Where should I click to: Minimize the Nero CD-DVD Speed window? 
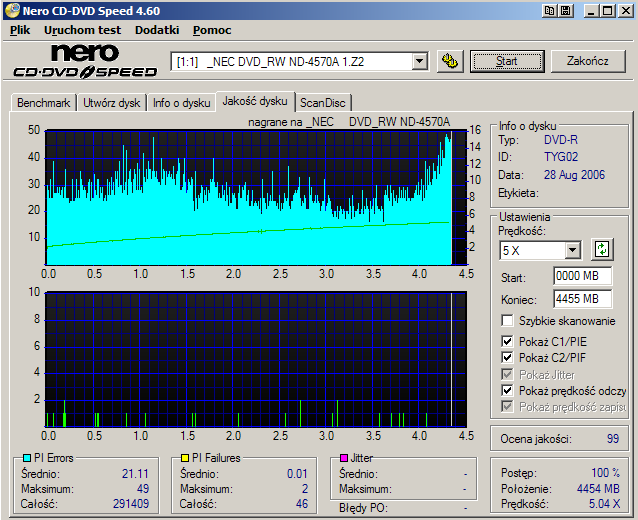[x=591, y=11]
